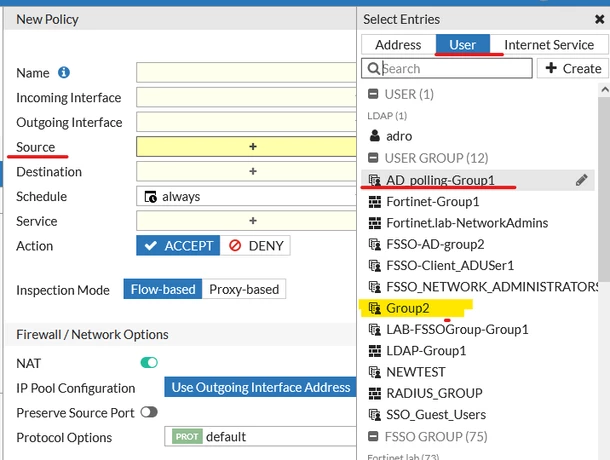Select the FSSO_NETWORK_ADMINISTRATORS entry
Viewport: 610px width, 460px height.
tap(478, 287)
